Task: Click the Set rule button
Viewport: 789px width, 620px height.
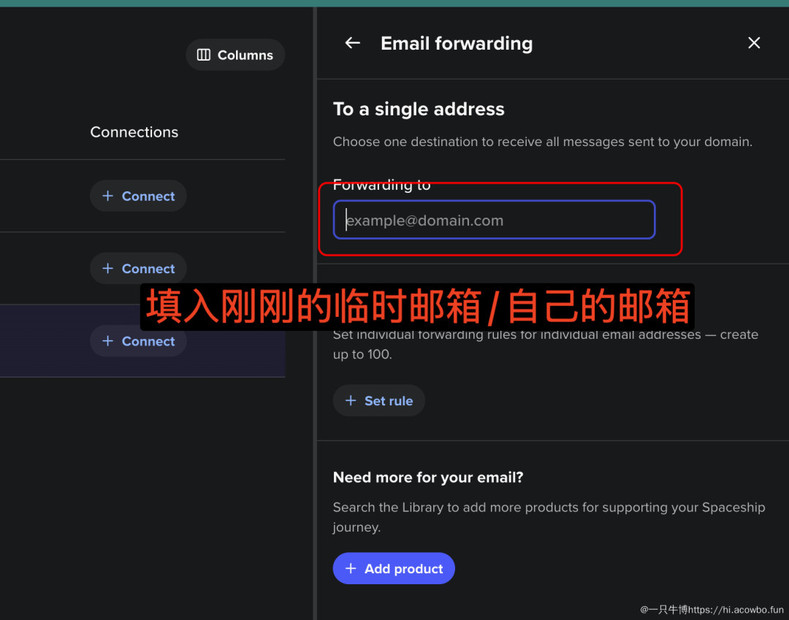Action: coord(379,401)
